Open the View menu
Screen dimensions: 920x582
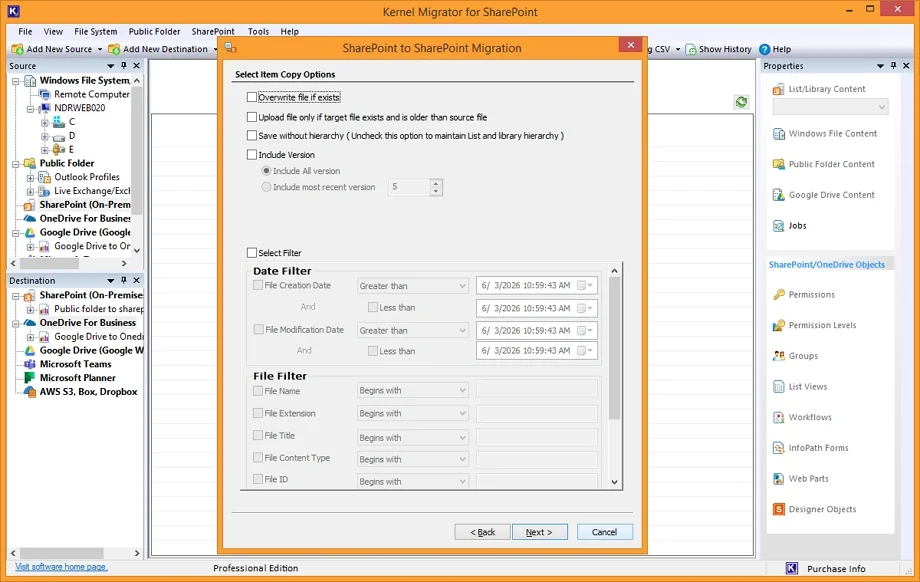coord(53,32)
